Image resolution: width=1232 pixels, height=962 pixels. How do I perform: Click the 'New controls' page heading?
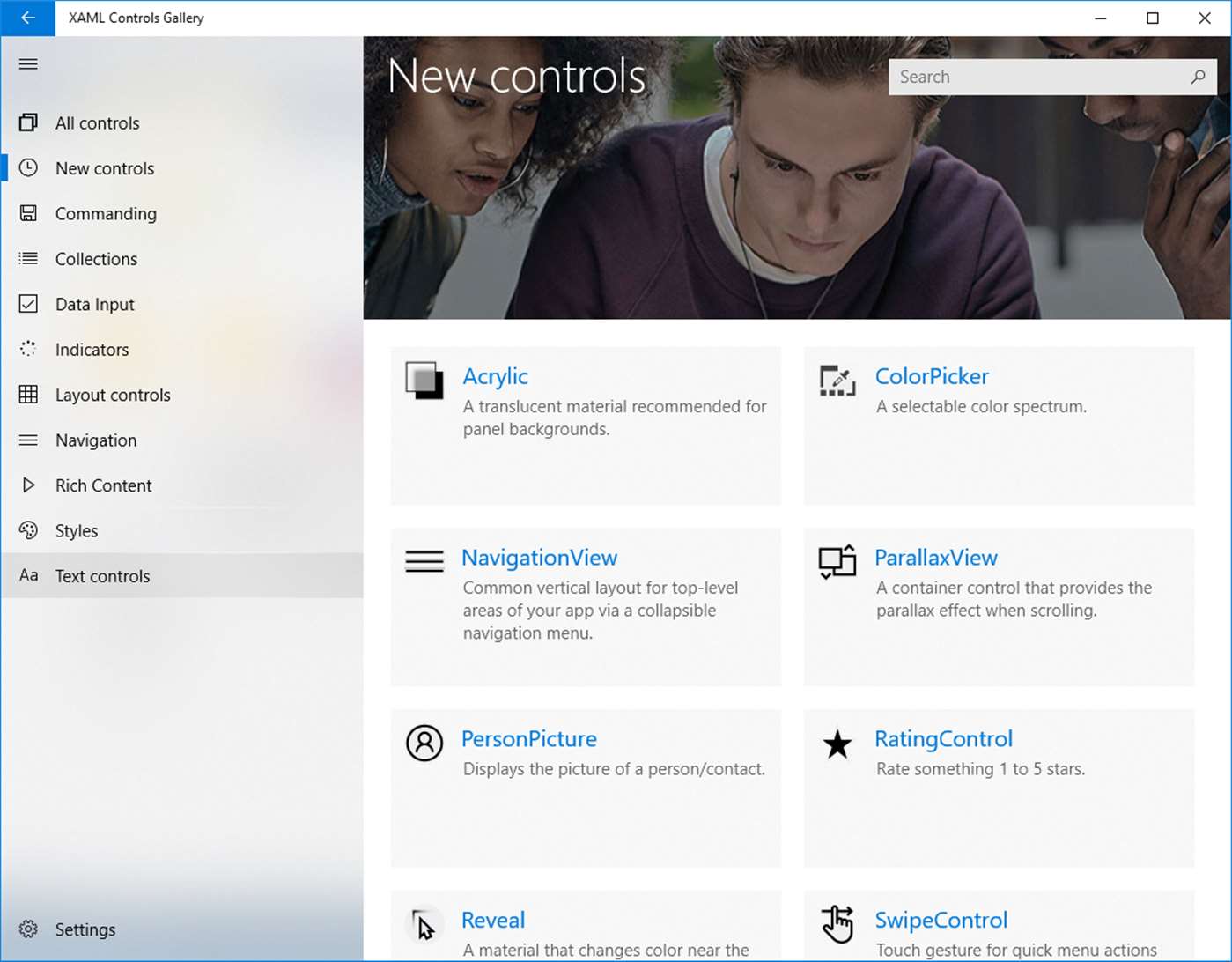[x=517, y=76]
